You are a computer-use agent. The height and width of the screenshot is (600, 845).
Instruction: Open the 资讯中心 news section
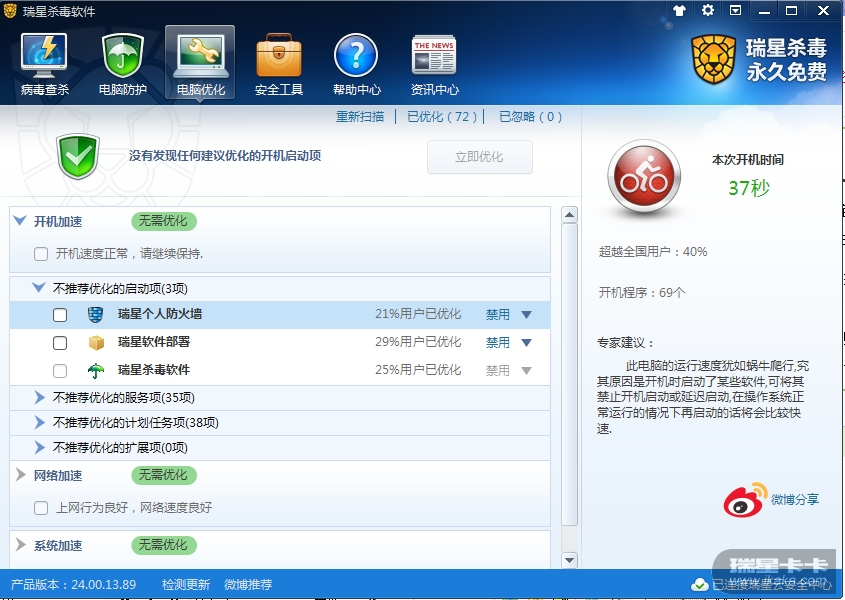434,63
